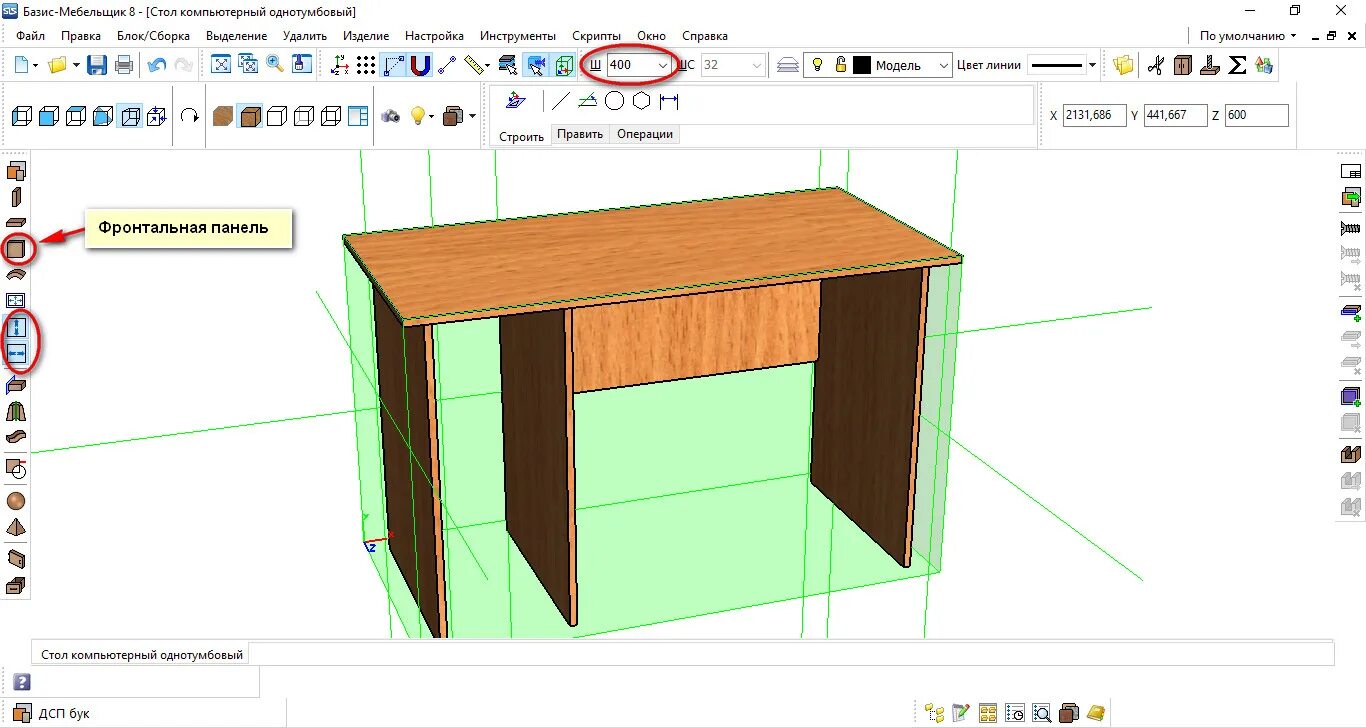Open the Блок/Сборка menu
This screenshot has width=1366, height=728.
point(153,36)
